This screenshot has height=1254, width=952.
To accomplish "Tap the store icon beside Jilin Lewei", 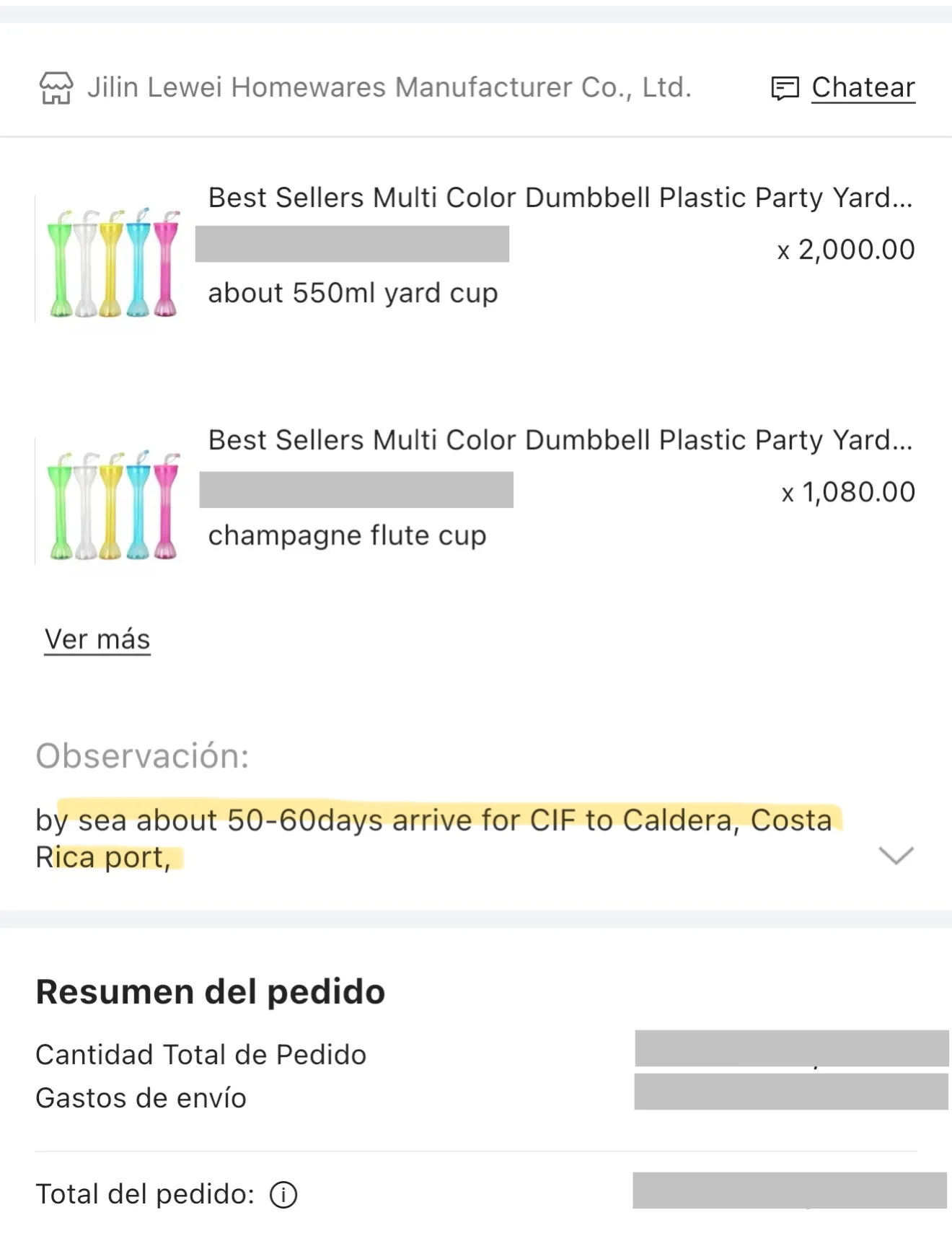I will (56, 88).
